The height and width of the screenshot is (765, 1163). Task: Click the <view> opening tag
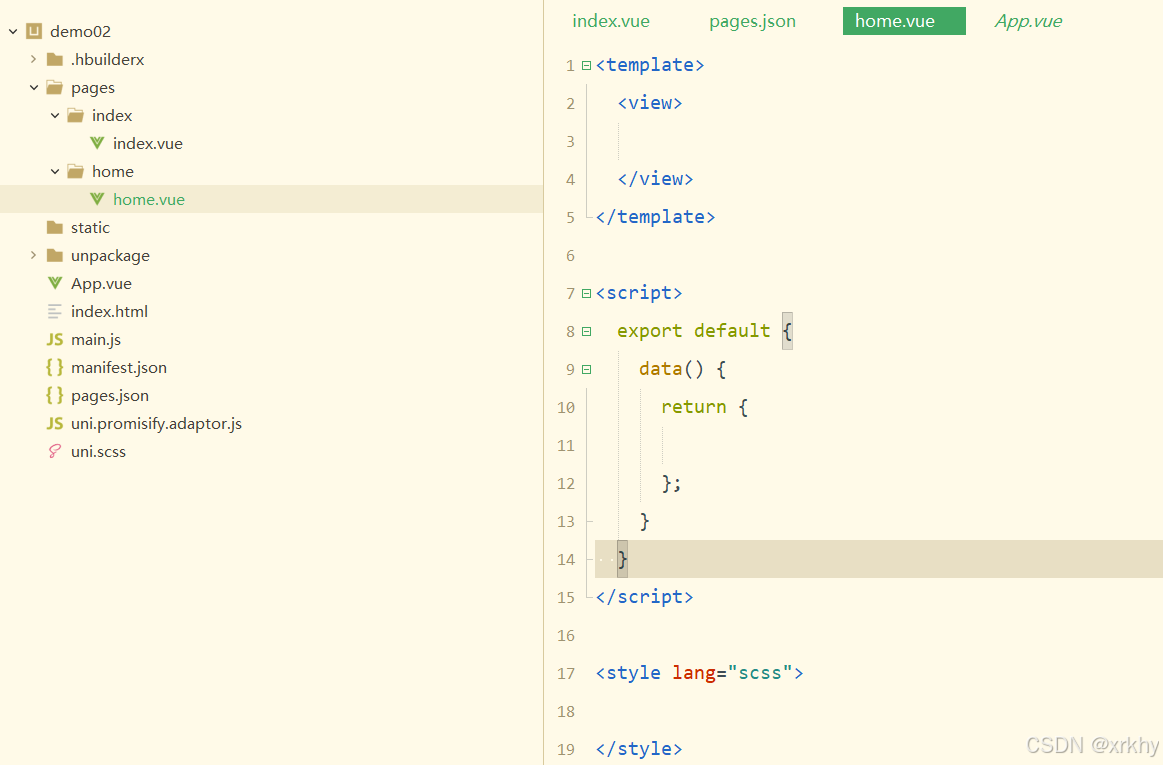pyautogui.click(x=650, y=103)
